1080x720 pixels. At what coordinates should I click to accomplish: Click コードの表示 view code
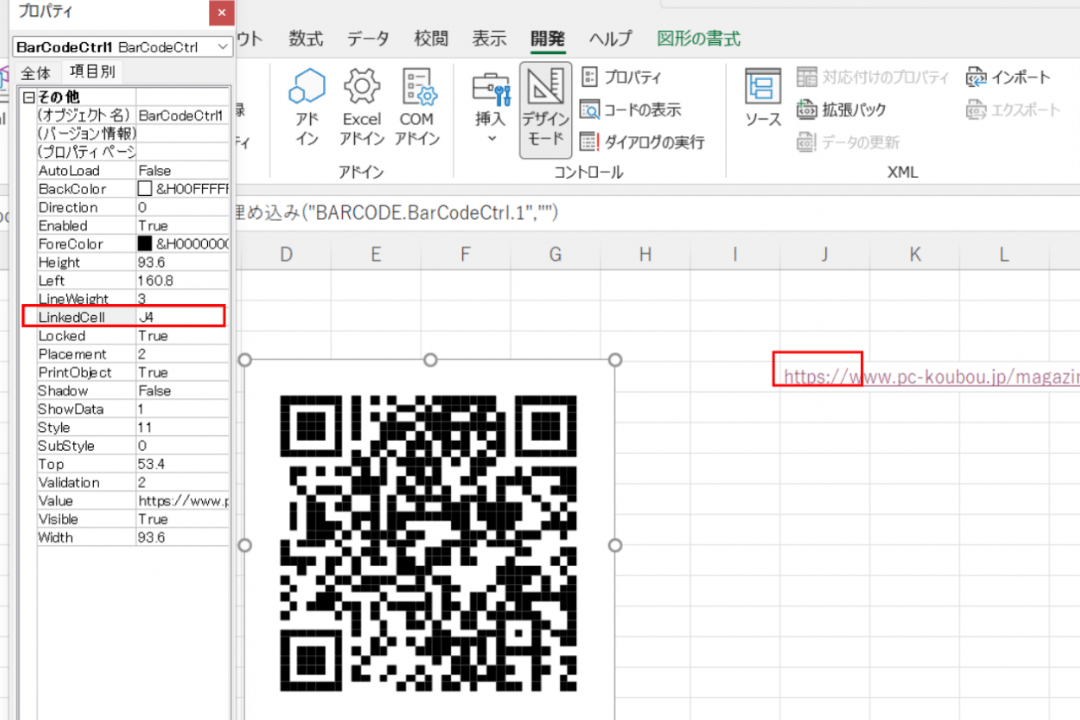pos(630,110)
